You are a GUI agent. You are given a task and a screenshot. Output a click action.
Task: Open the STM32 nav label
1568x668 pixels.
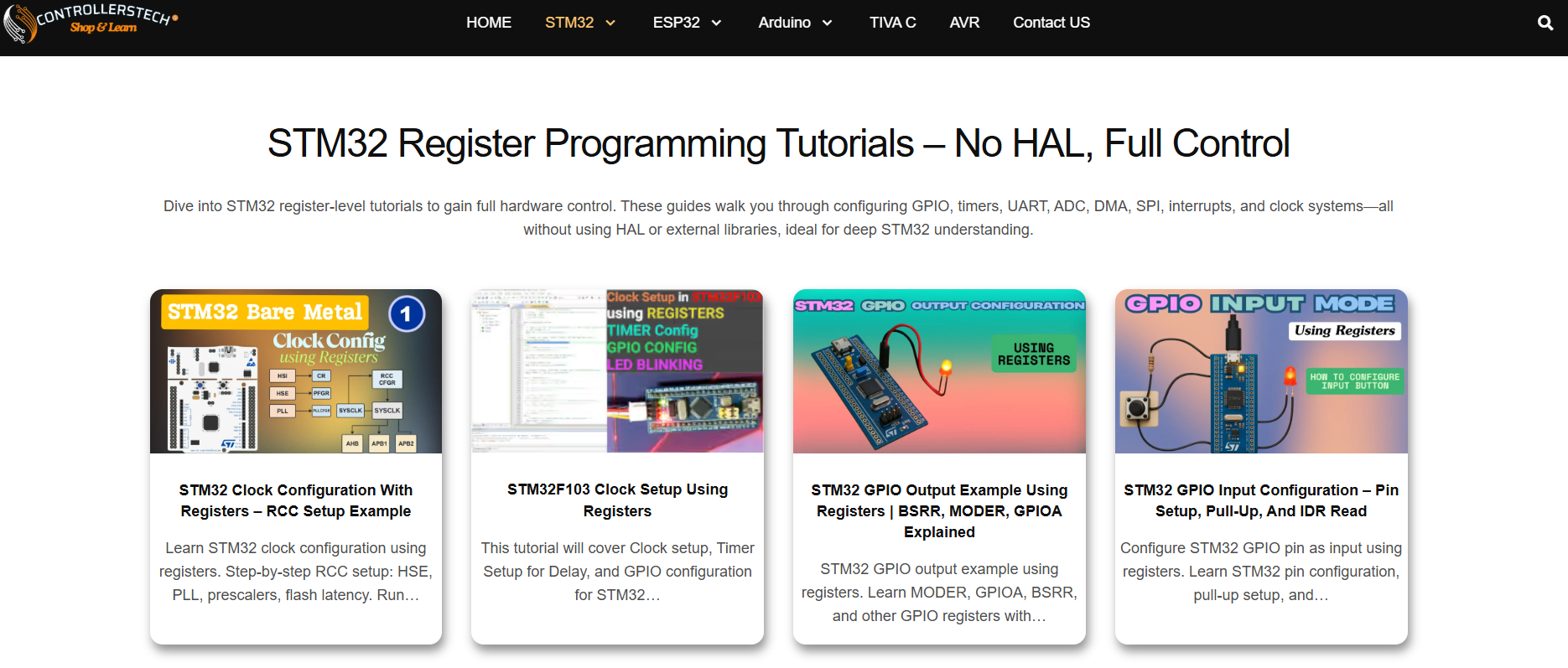pyautogui.click(x=569, y=23)
